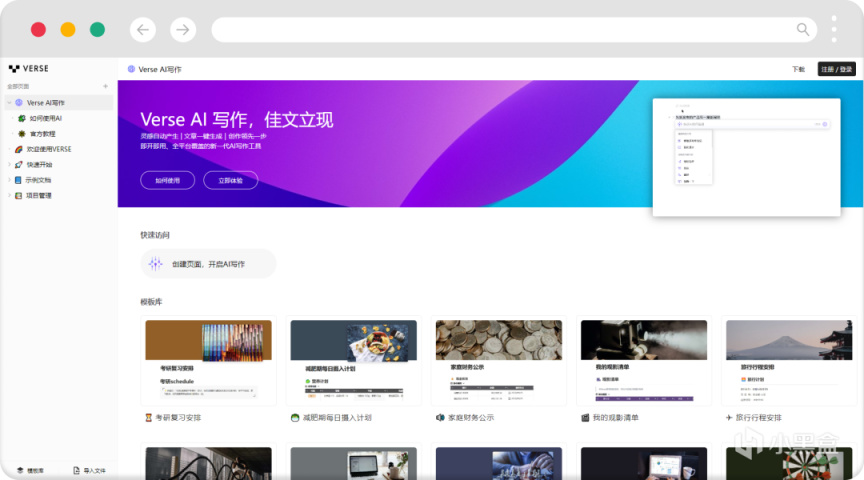The image size is (864, 480).
Task: Click the yellow window minimize dot
Action: click(x=68, y=29)
